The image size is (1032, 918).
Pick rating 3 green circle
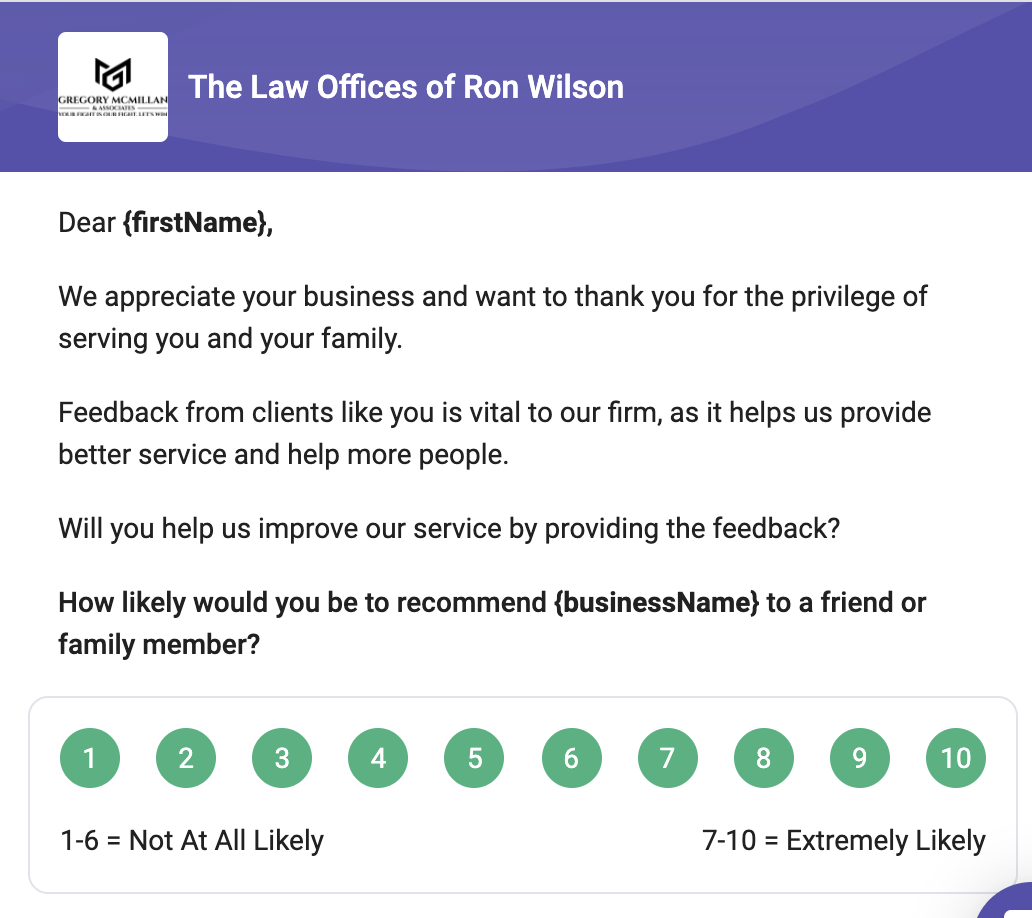[x=282, y=758]
